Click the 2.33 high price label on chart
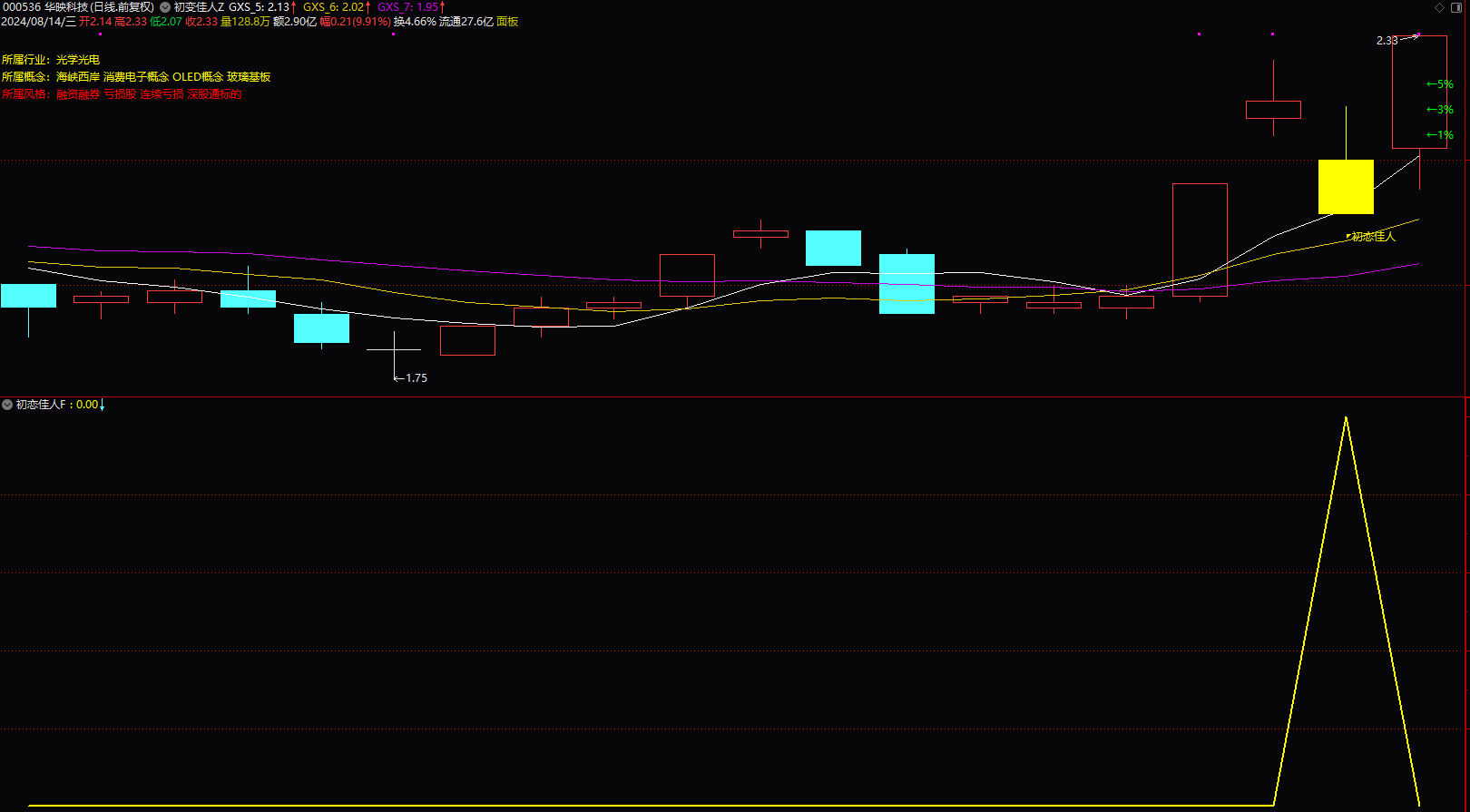This screenshot has height=812, width=1470. pyautogui.click(x=1387, y=41)
